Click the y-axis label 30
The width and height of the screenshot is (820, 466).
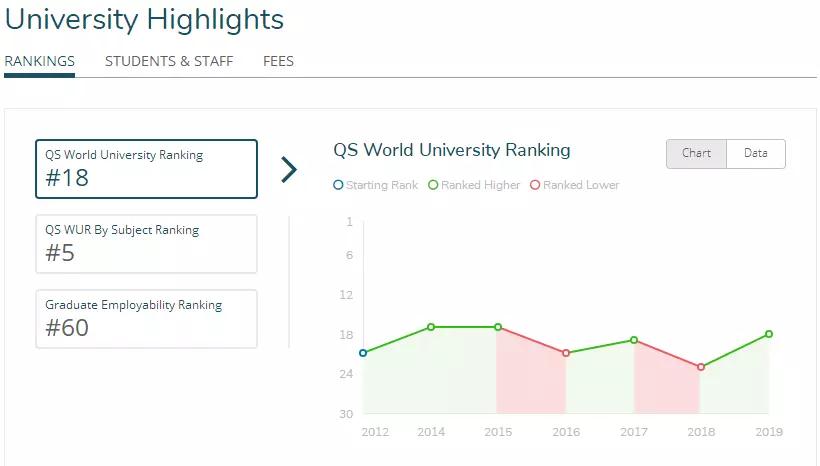[346, 414]
